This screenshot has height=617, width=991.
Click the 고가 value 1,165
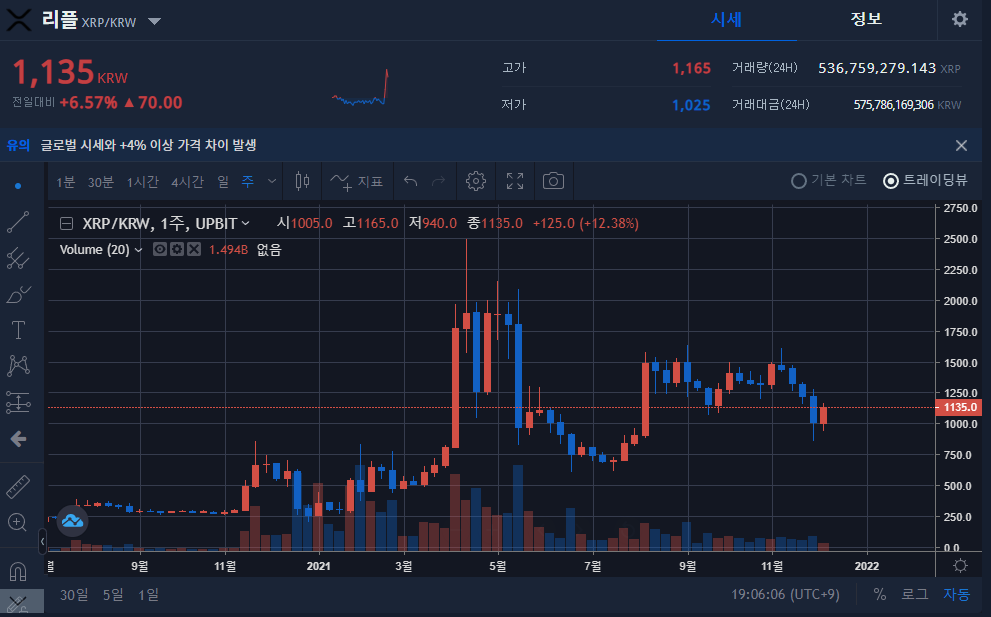click(x=691, y=68)
